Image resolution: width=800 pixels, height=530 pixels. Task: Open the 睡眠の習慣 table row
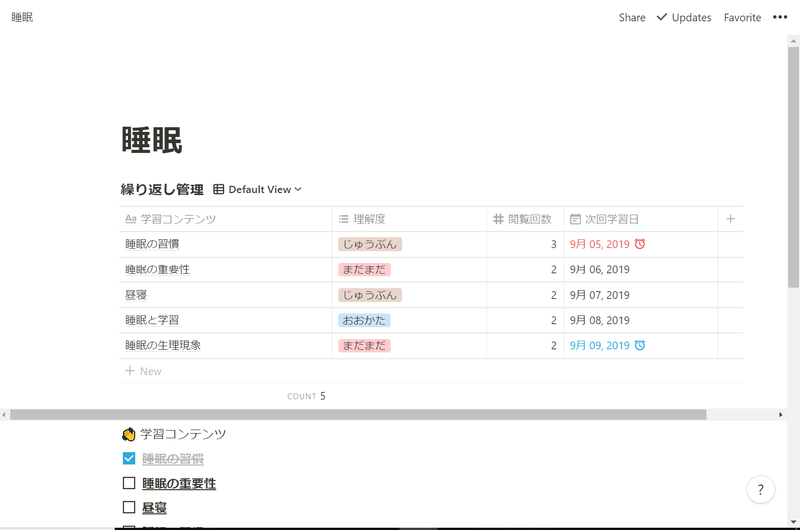pyautogui.click(x=152, y=244)
